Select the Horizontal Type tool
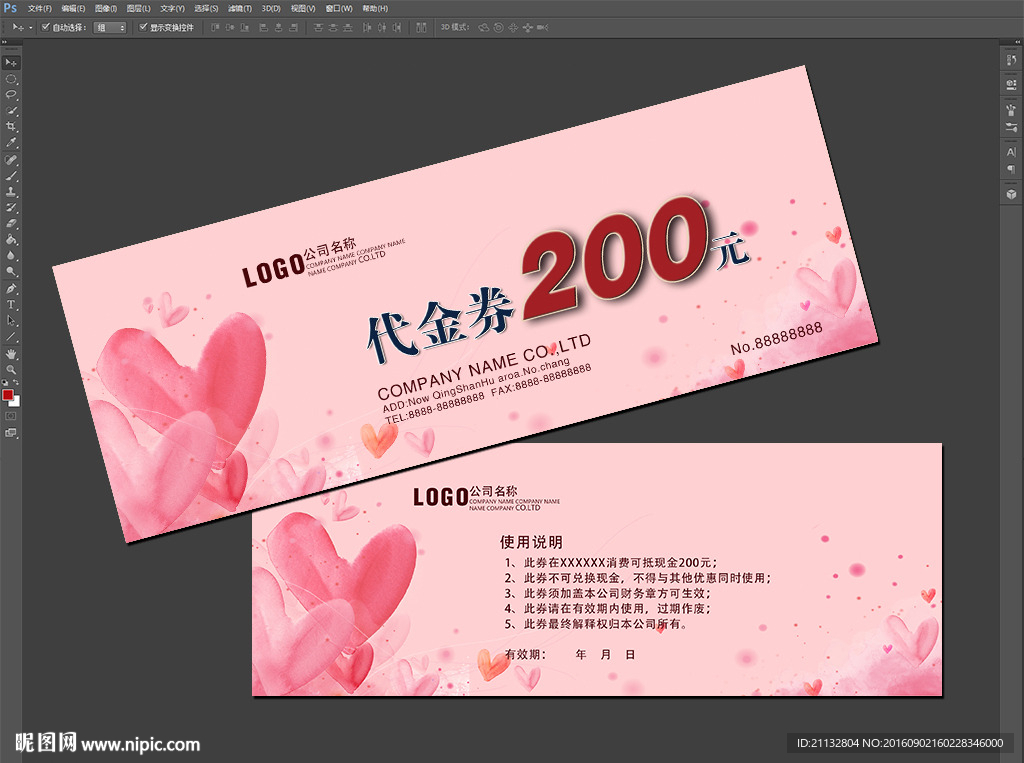 pyautogui.click(x=11, y=304)
